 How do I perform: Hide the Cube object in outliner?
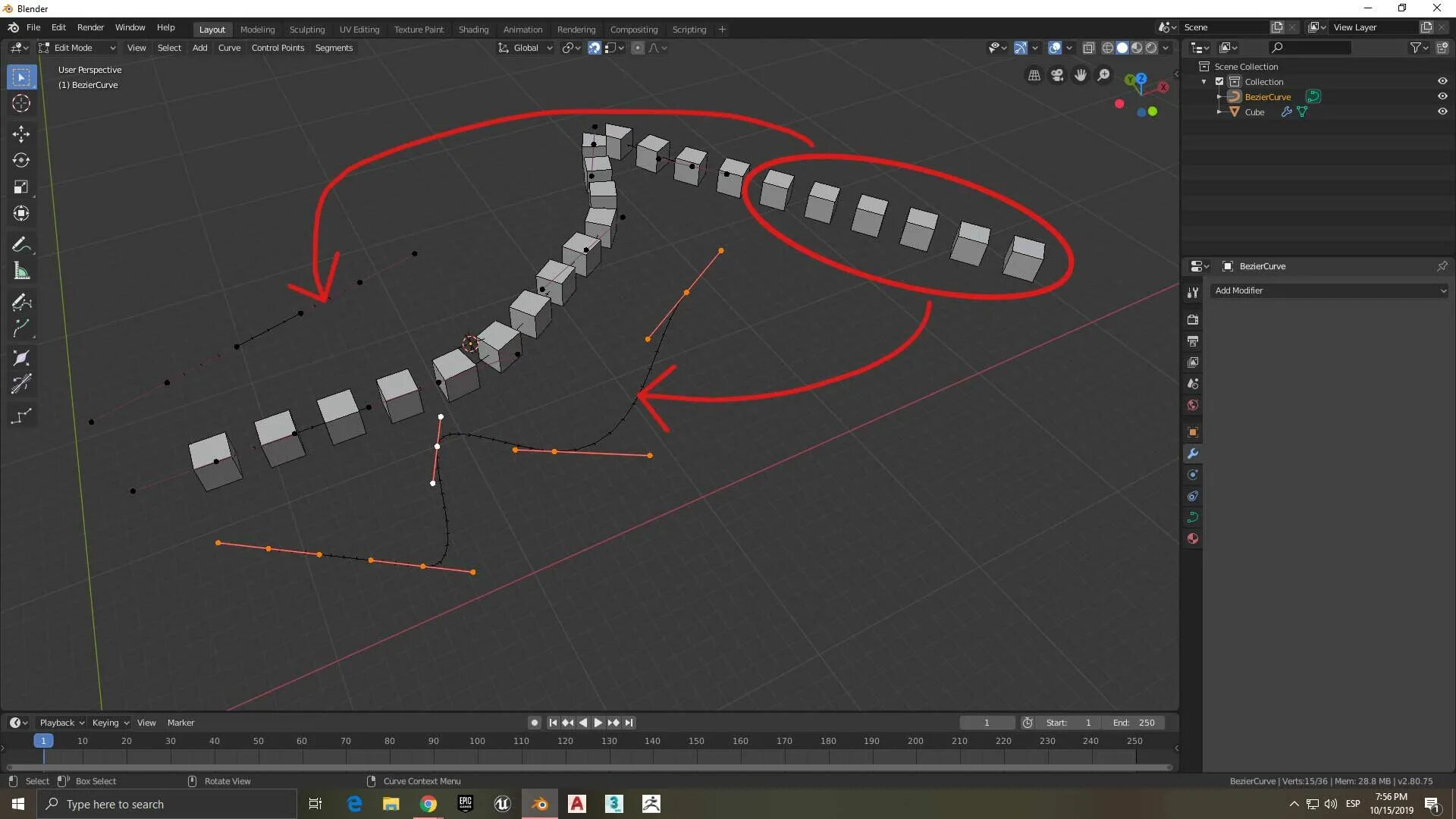[x=1442, y=111]
